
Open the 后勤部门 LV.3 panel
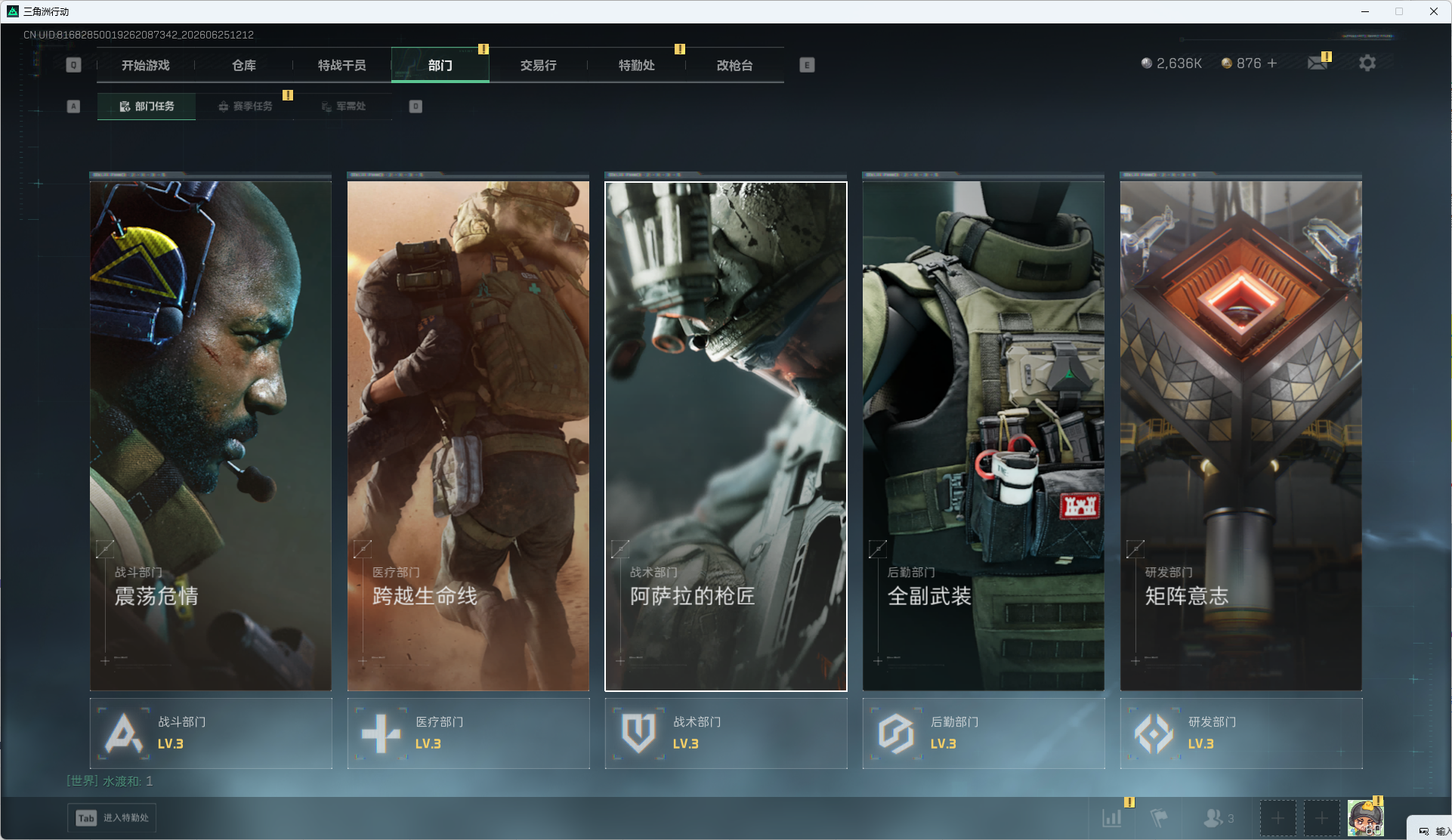click(984, 733)
